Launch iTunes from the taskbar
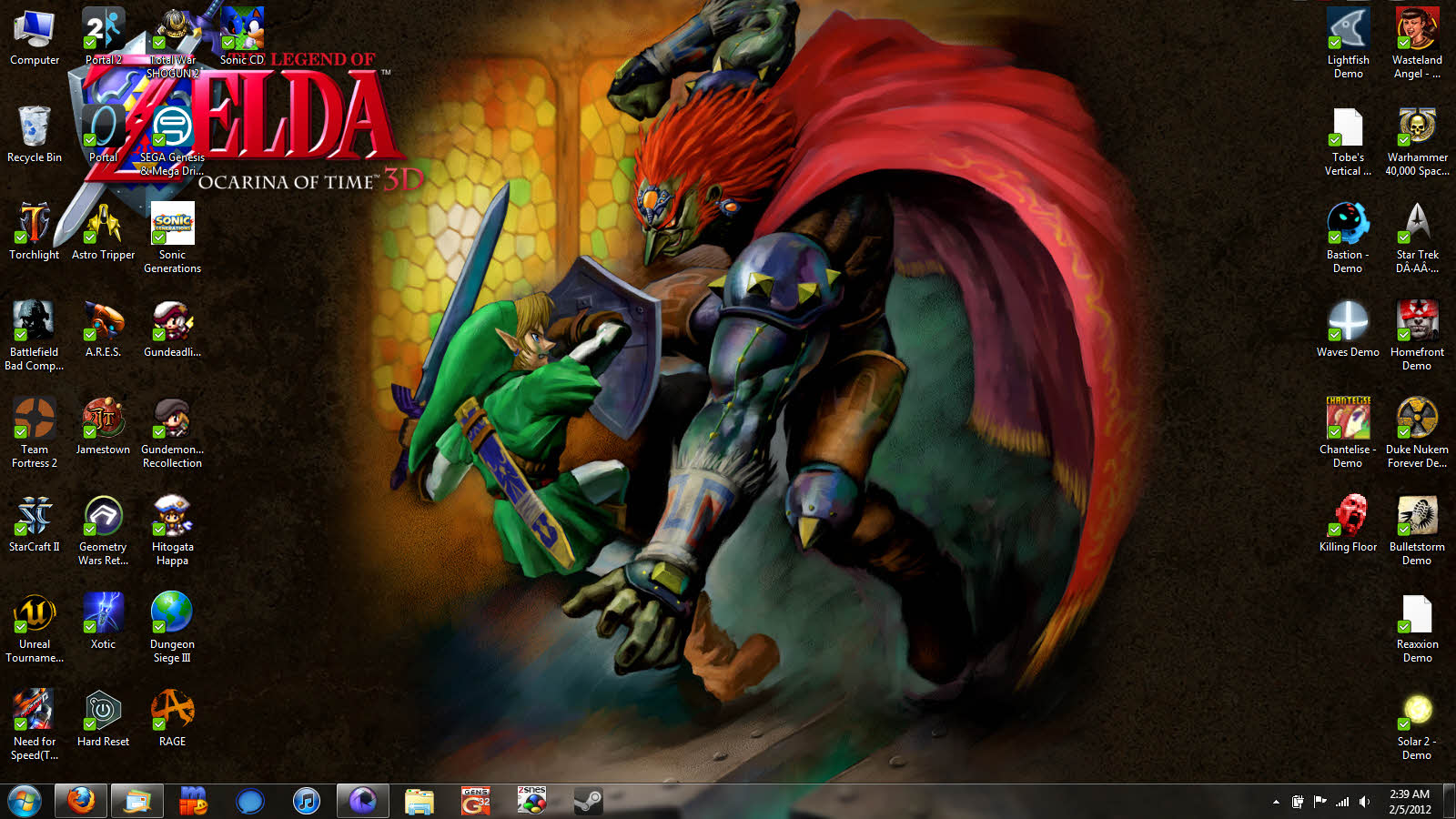Viewport: 1456px width, 819px height. pos(307,801)
